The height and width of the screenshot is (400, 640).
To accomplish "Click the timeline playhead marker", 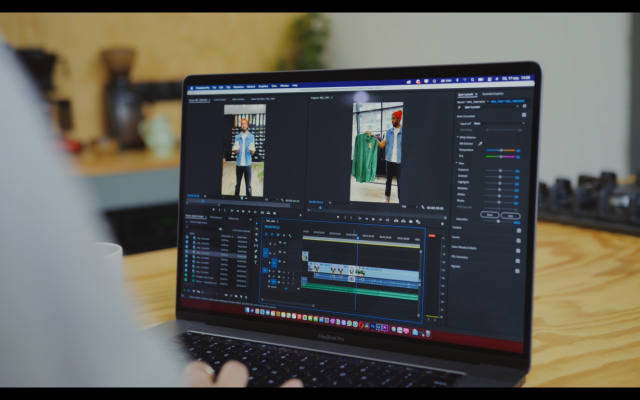I will [x=357, y=237].
